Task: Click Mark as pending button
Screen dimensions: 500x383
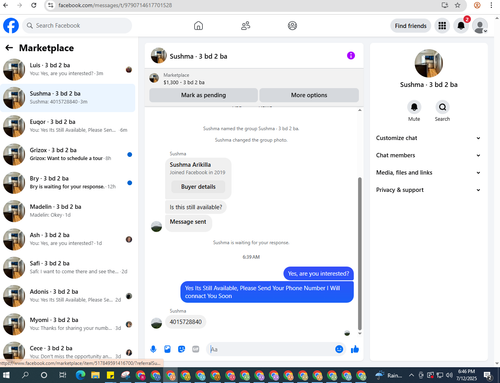Action: 203,95
